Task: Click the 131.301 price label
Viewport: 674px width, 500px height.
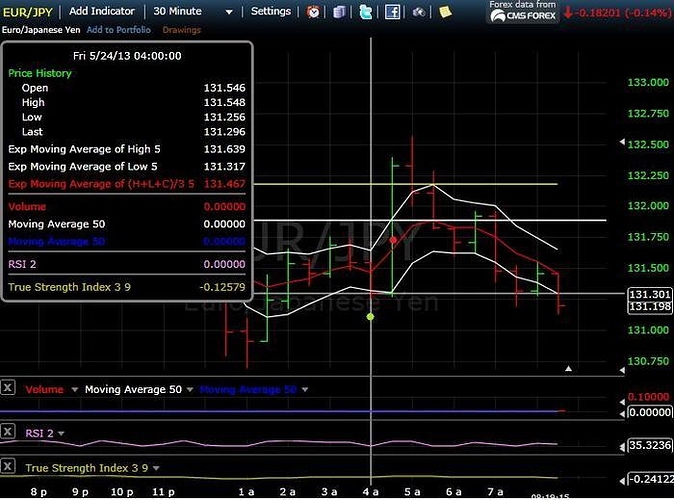Action: (x=649, y=294)
